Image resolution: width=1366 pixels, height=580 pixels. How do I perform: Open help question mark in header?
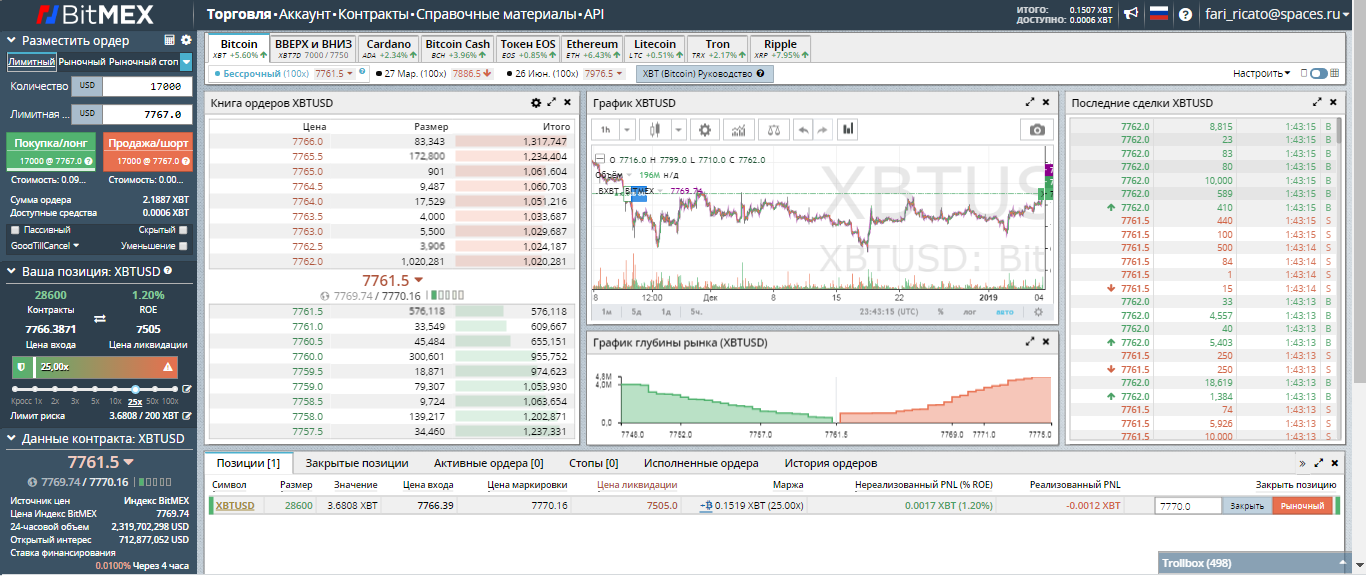coord(1185,15)
